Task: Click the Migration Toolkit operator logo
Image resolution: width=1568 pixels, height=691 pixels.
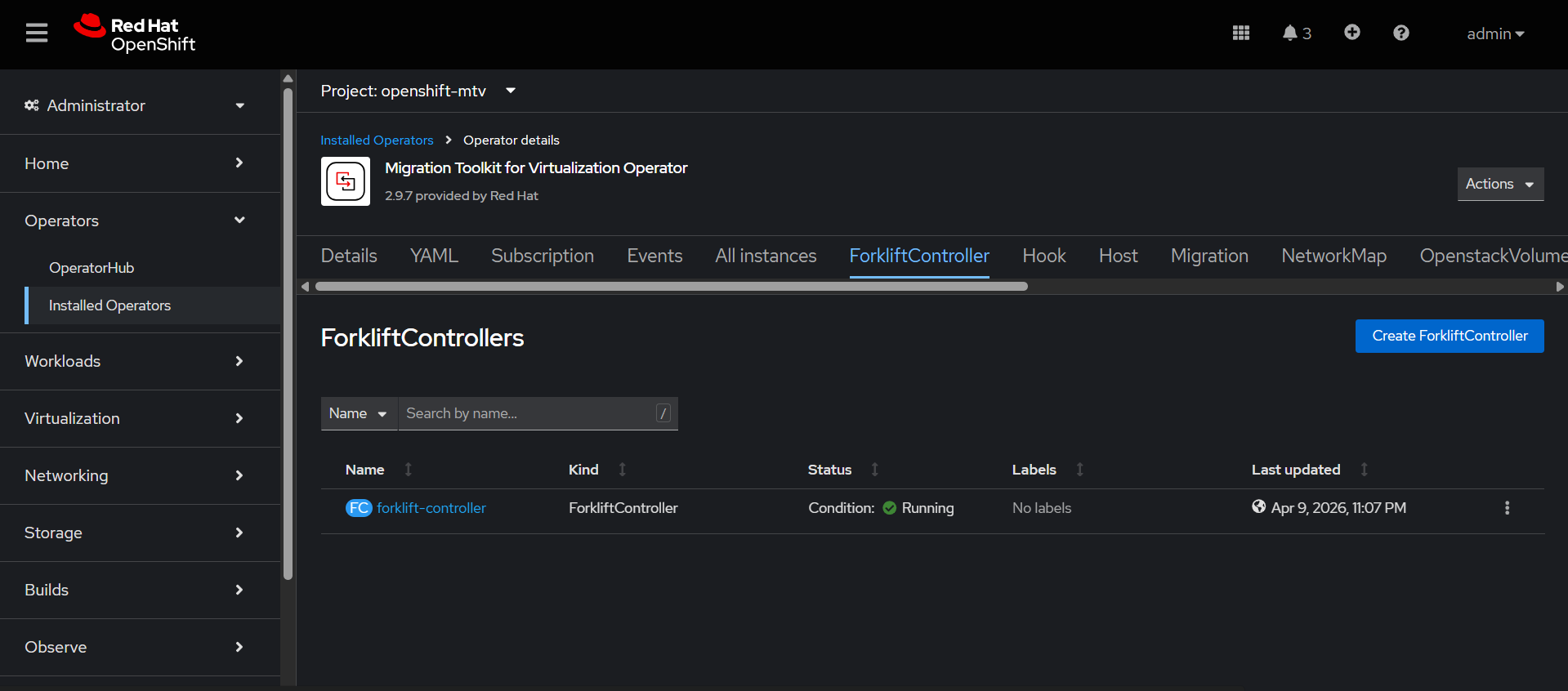Action: 346,182
